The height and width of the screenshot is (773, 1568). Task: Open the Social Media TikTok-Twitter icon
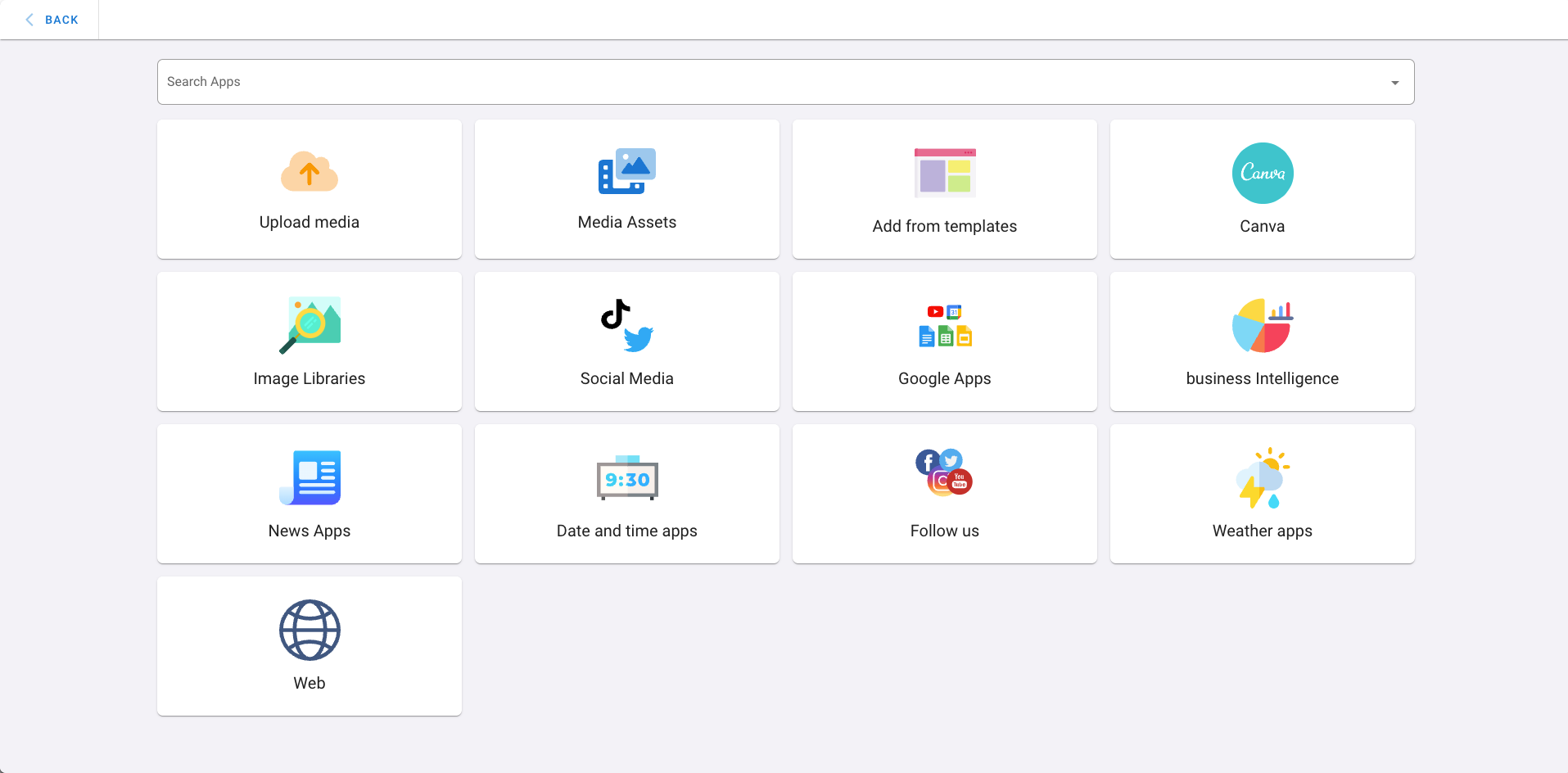tap(627, 325)
